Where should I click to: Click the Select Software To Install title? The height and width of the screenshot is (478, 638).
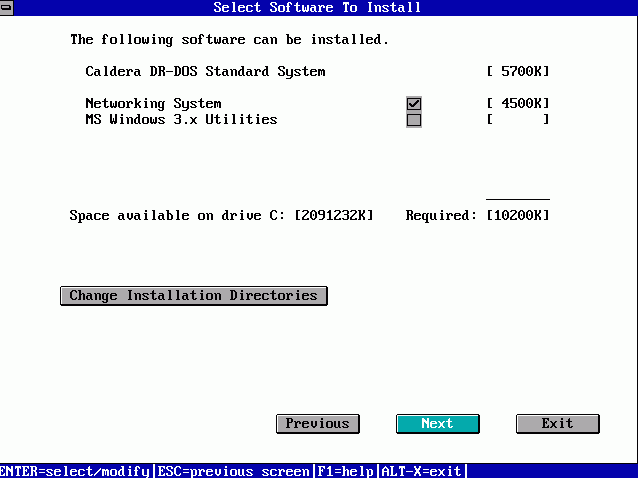tap(317, 8)
